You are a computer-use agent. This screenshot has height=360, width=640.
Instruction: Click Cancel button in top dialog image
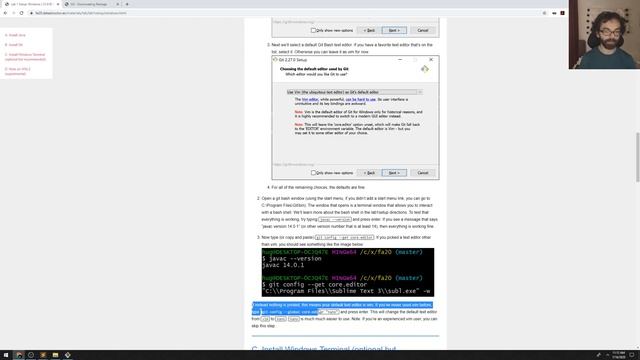click(422, 30)
